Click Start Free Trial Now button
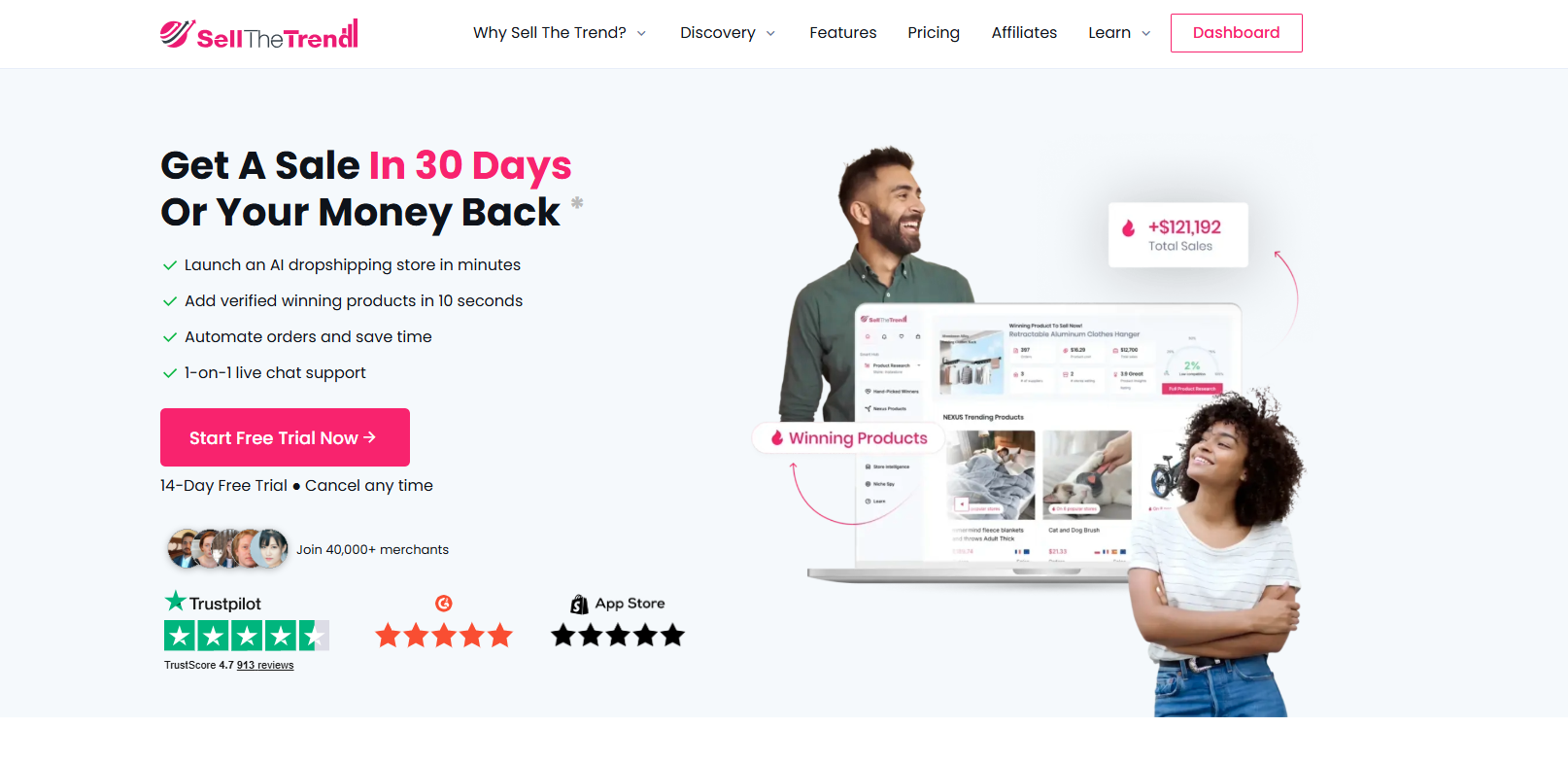The width and height of the screenshot is (1568, 762). 285,437
